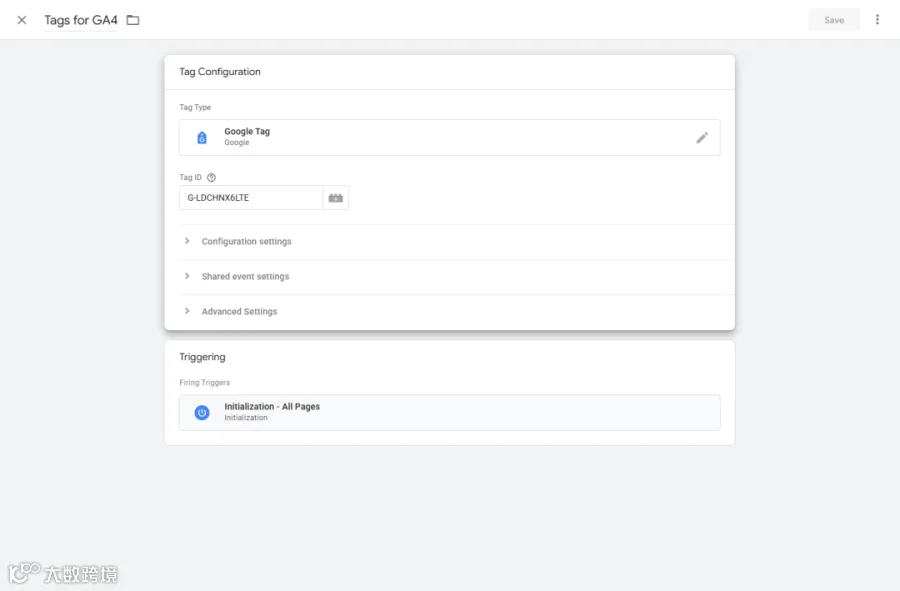Open variable picker next to Tag ID
The width and height of the screenshot is (900, 591).
pyautogui.click(x=336, y=198)
